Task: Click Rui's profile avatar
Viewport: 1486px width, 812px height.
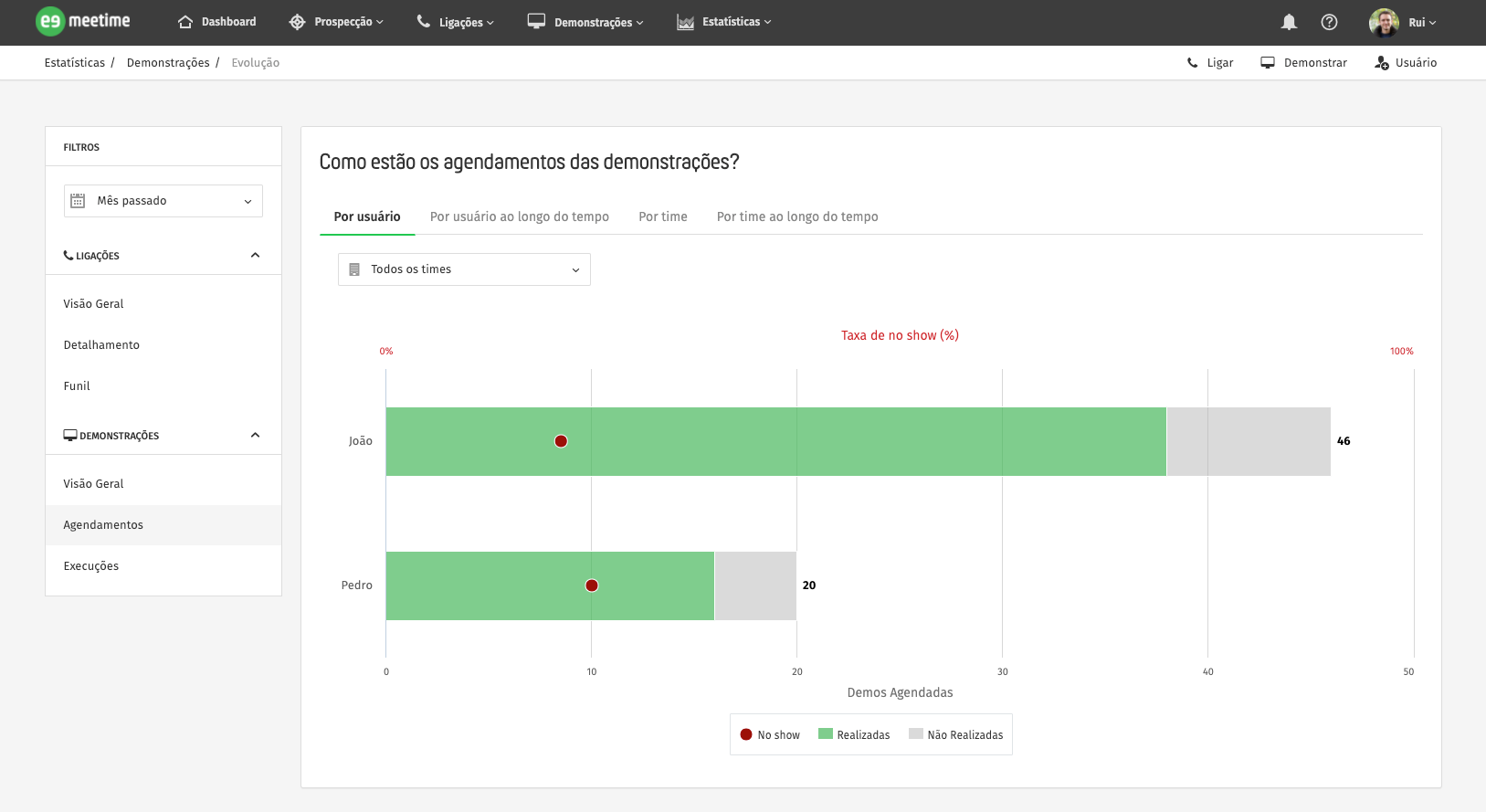Action: pos(1384,22)
